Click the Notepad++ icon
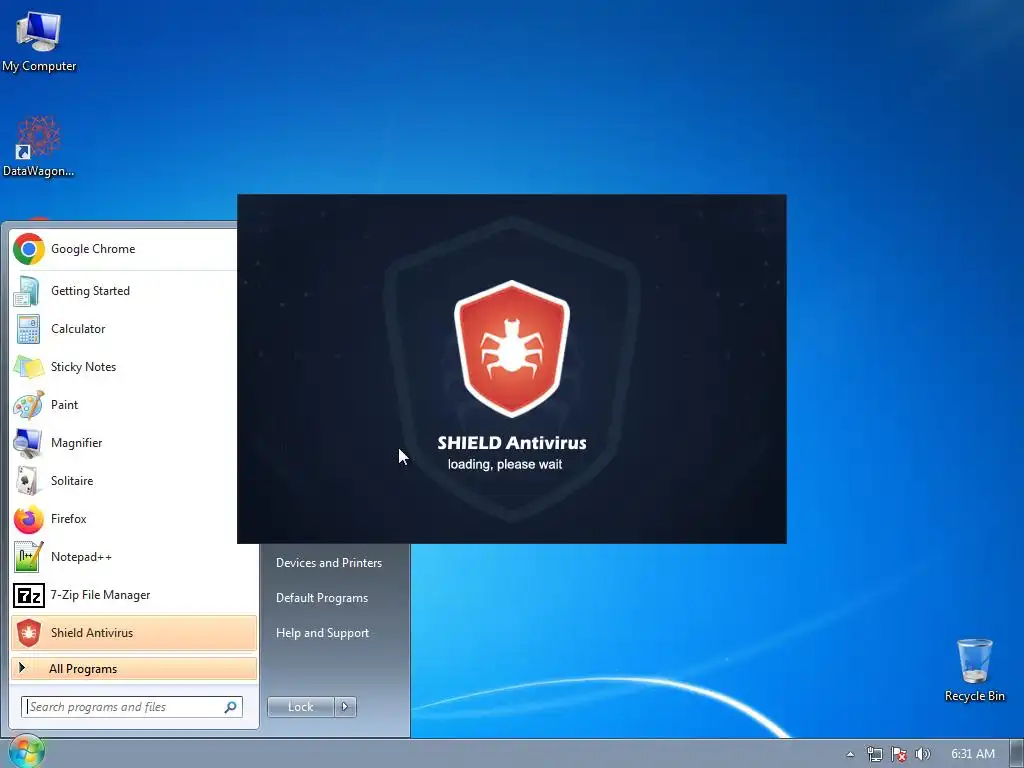 point(29,557)
